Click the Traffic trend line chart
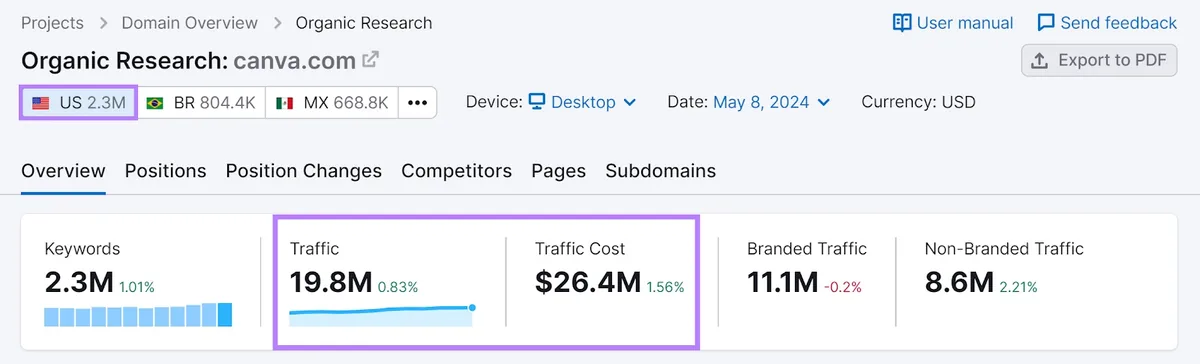Viewport: 1200px width, 364px height. coord(382,315)
